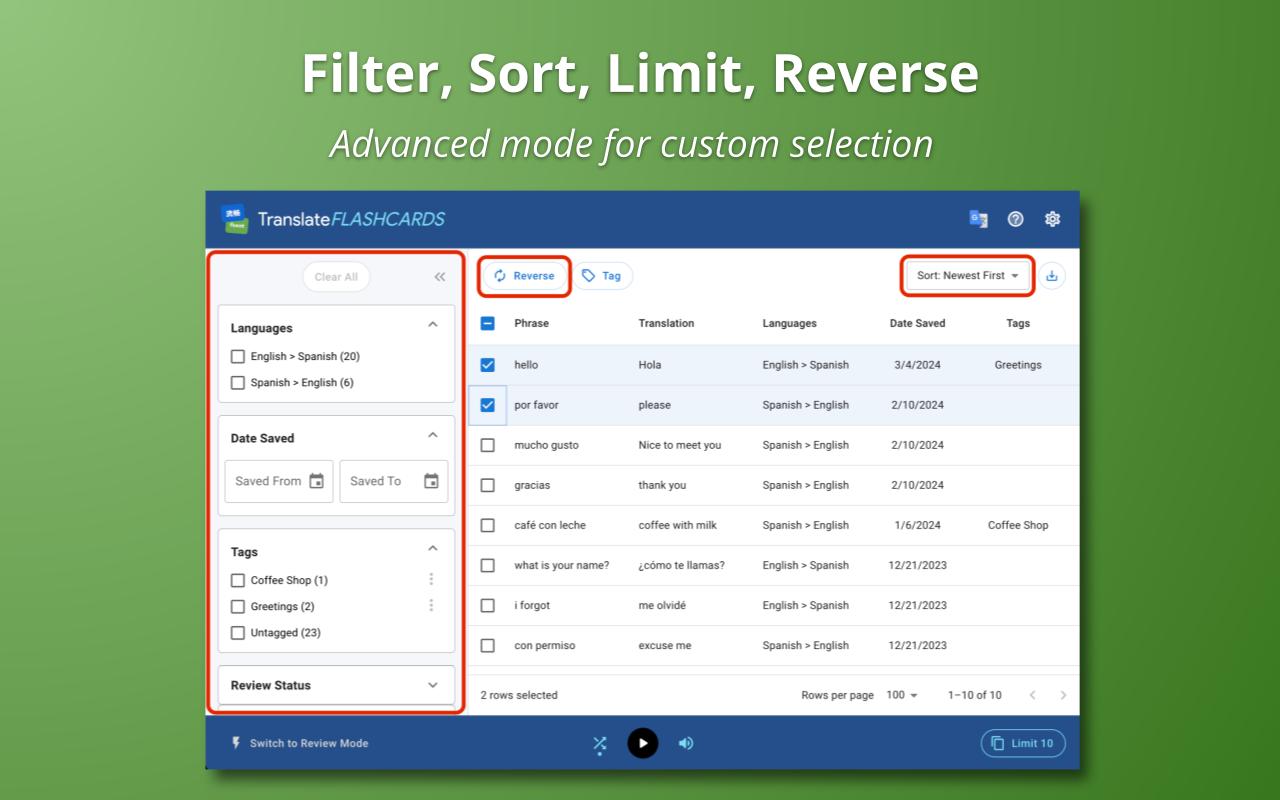1280x800 pixels.
Task: Click the Phrase column header
Action: [x=531, y=323]
